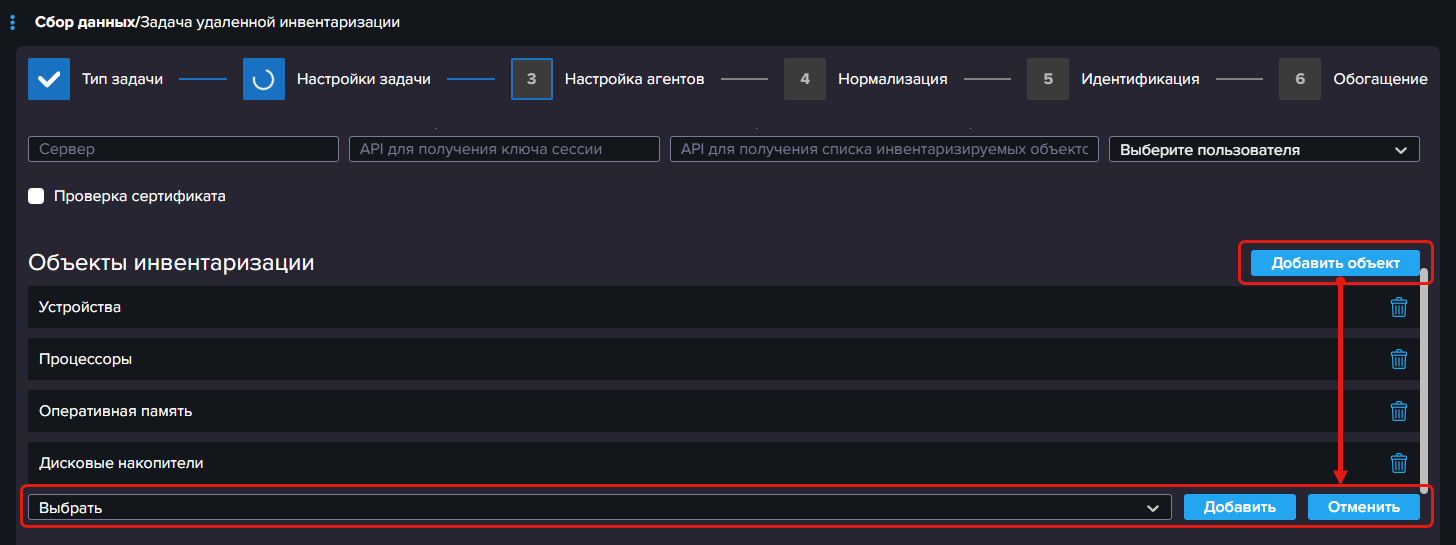Image resolution: width=1456 pixels, height=545 pixels.
Task: Enable the Проверка сертификата checkbox
Action: 37,196
